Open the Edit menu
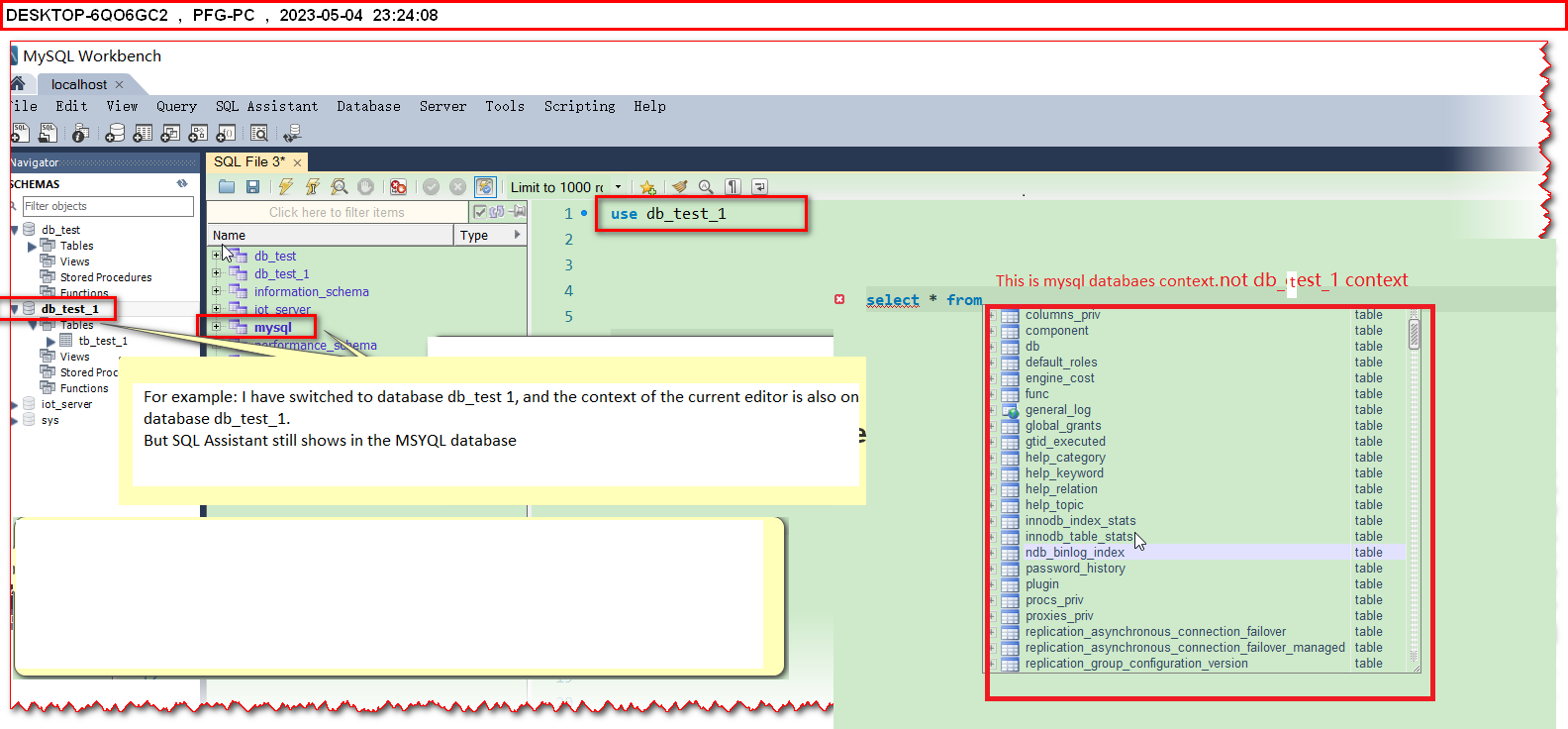This screenshot has height=729, width=1568. (71, 106)
